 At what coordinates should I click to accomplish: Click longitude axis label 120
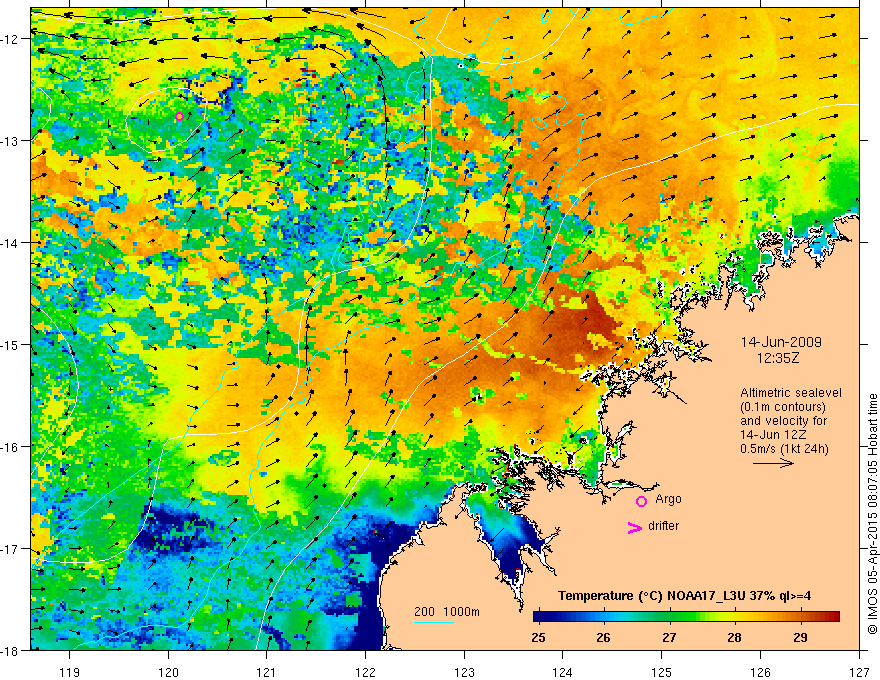(168, 672)
